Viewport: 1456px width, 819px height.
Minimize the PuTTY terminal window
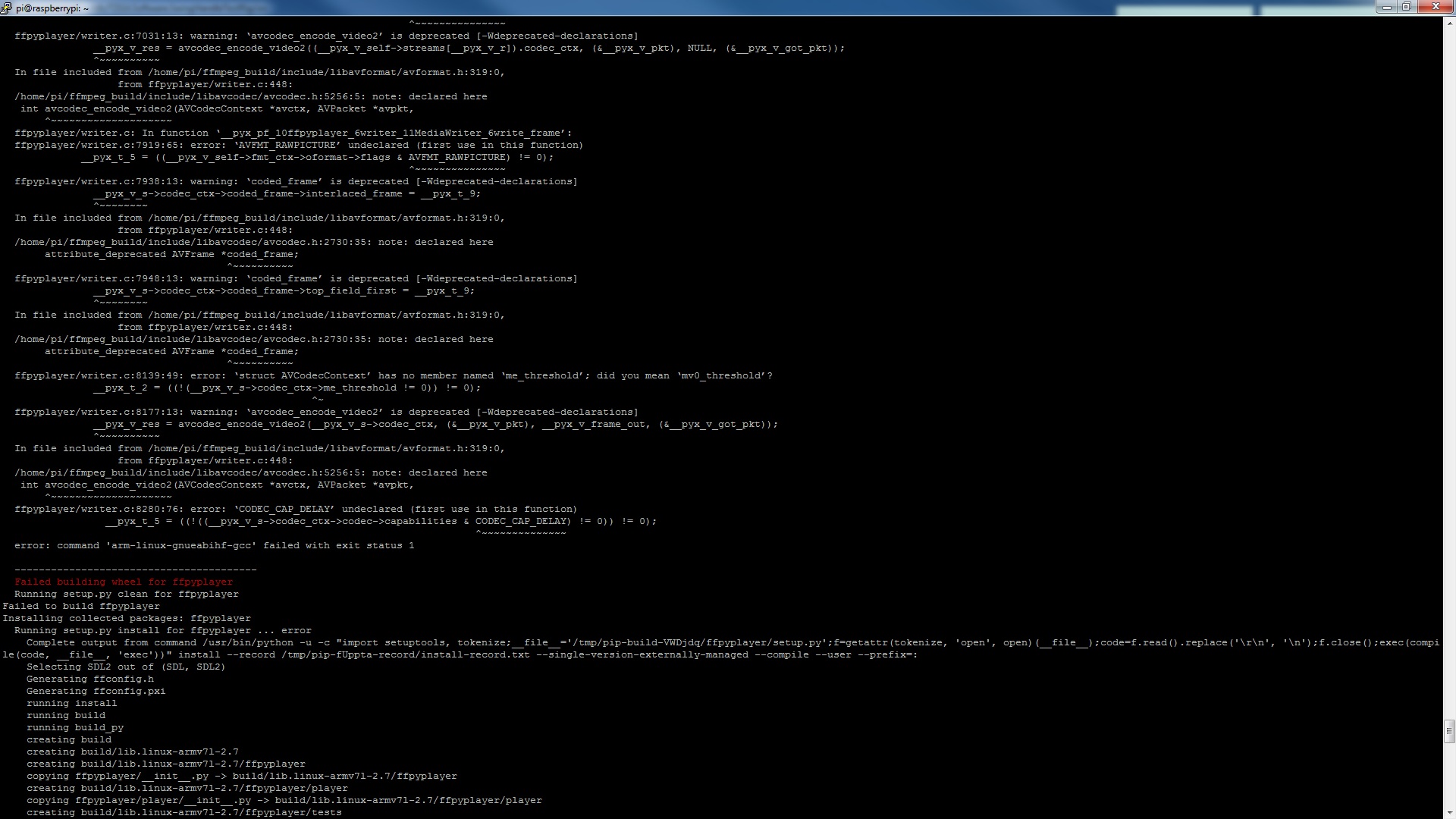1386,7
